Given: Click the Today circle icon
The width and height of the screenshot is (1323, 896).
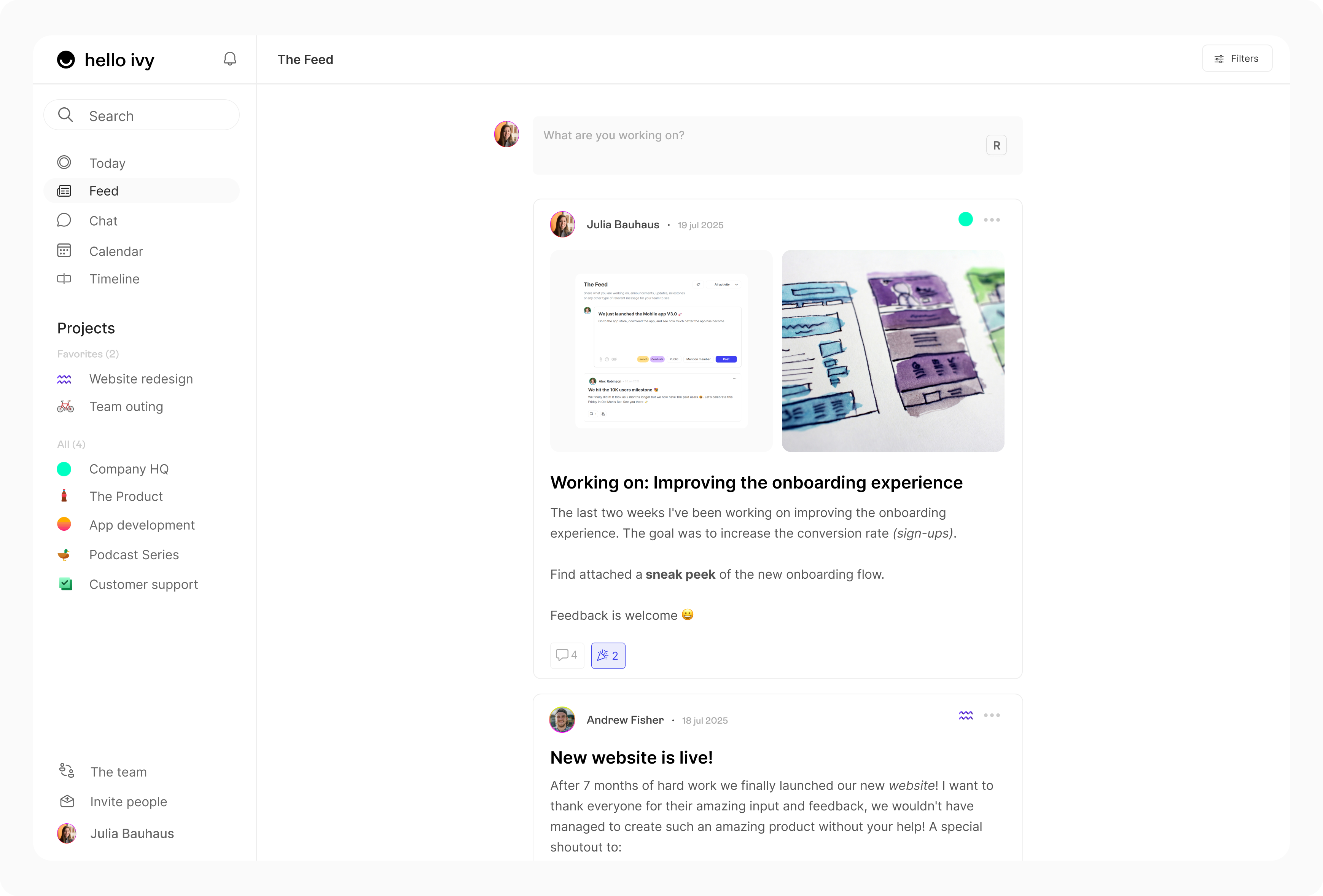Looking at the screenshot, I should [64, 162].
